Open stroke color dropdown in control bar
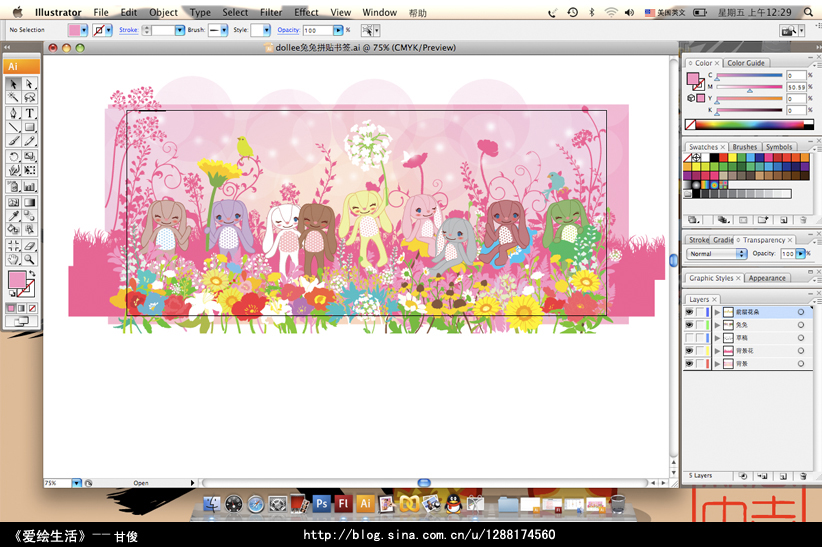This screenshot has height=547, width=822. pyautogui.click(x=109, y=30)
